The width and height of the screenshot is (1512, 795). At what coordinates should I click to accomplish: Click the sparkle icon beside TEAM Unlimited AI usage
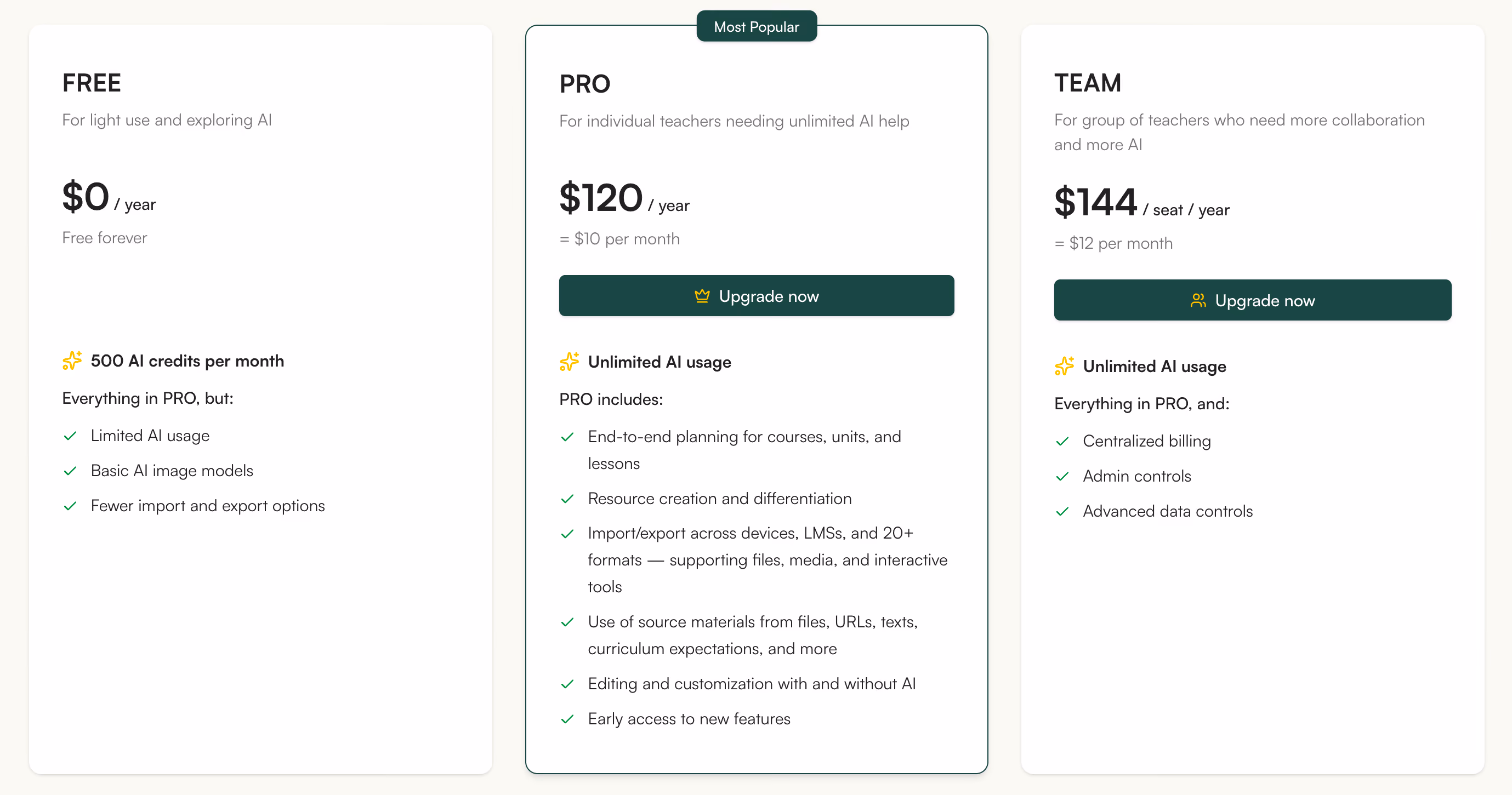point(1064,366)
